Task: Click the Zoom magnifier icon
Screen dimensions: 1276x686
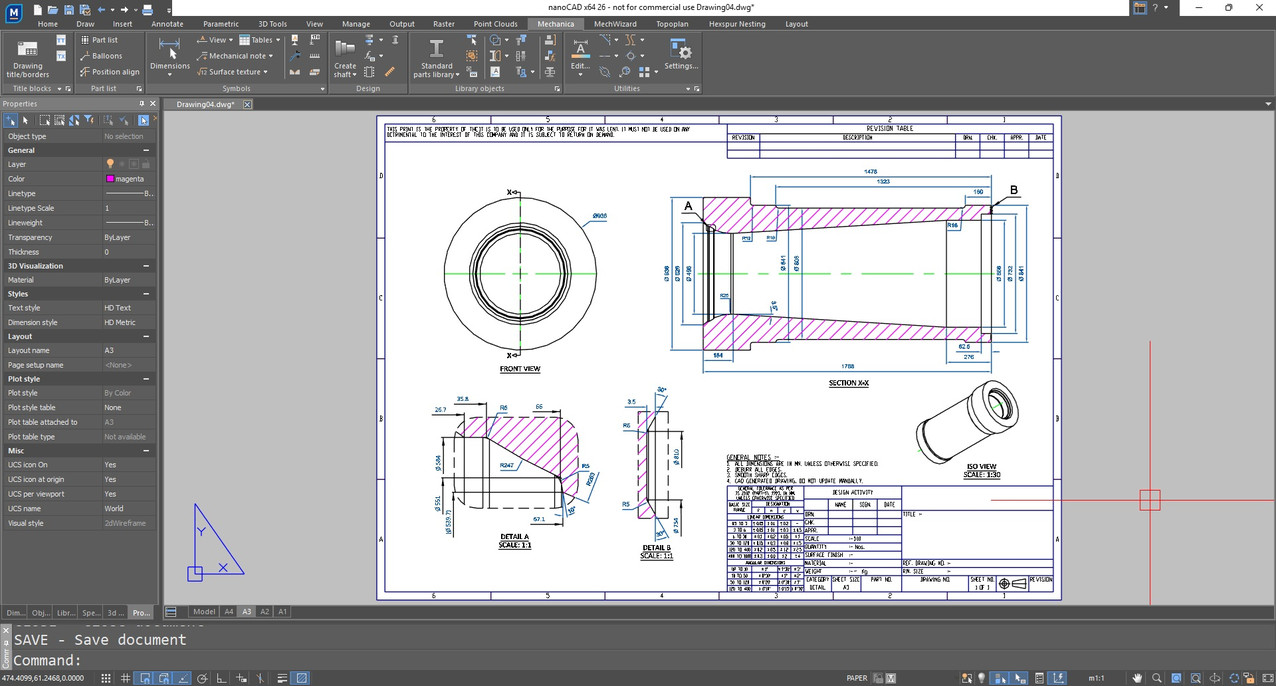Action: (1157, 678)
